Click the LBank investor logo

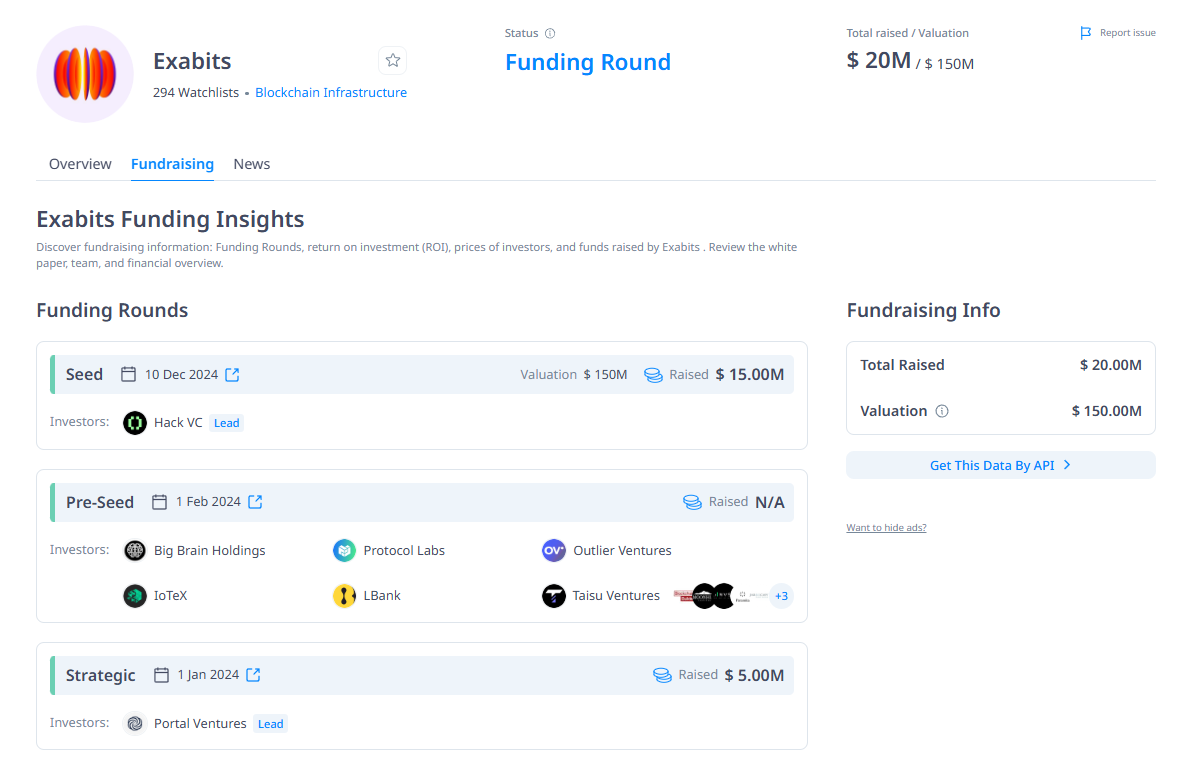tap(344, 596)
